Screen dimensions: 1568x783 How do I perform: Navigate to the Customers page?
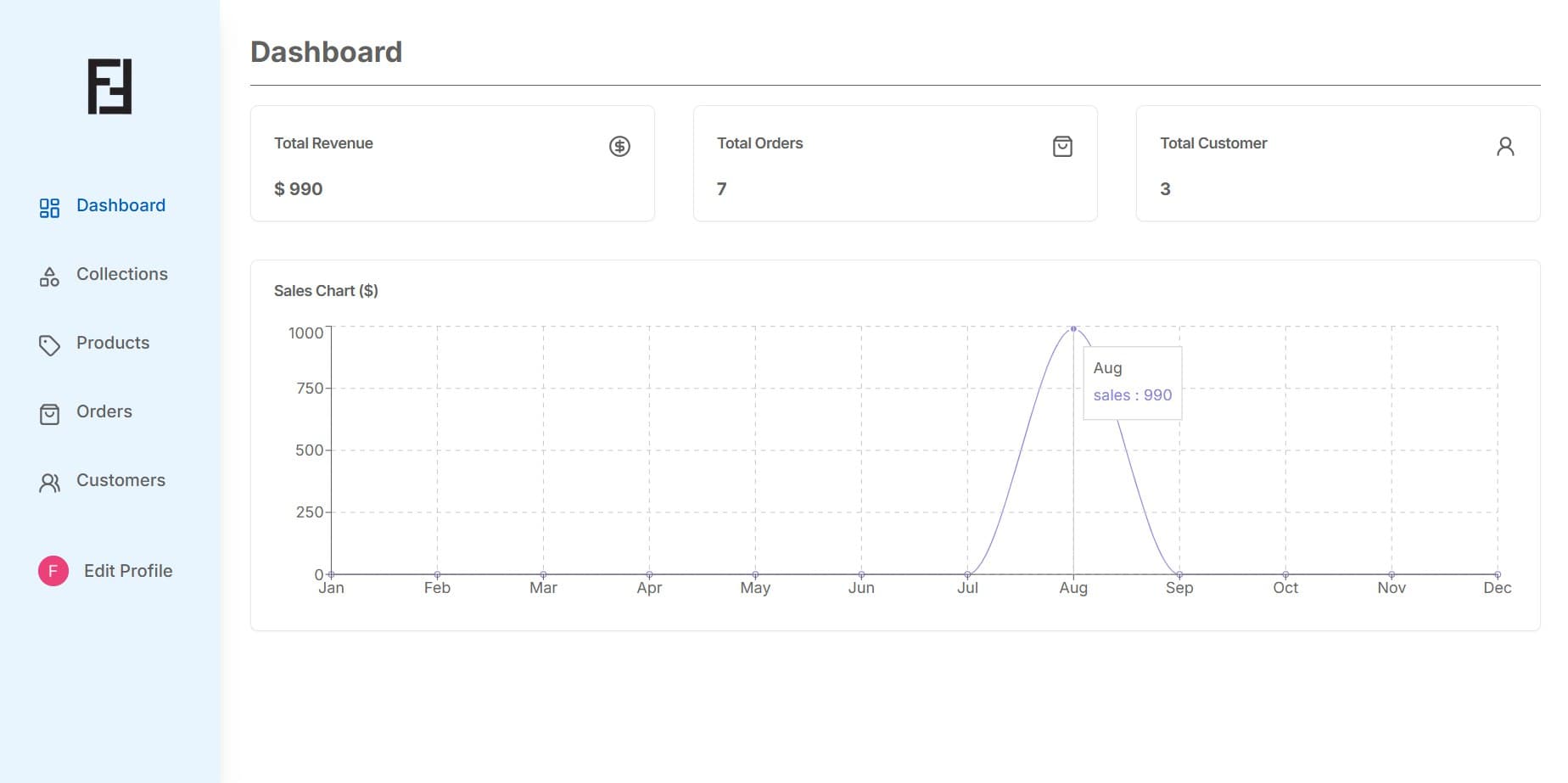(120, 480)
